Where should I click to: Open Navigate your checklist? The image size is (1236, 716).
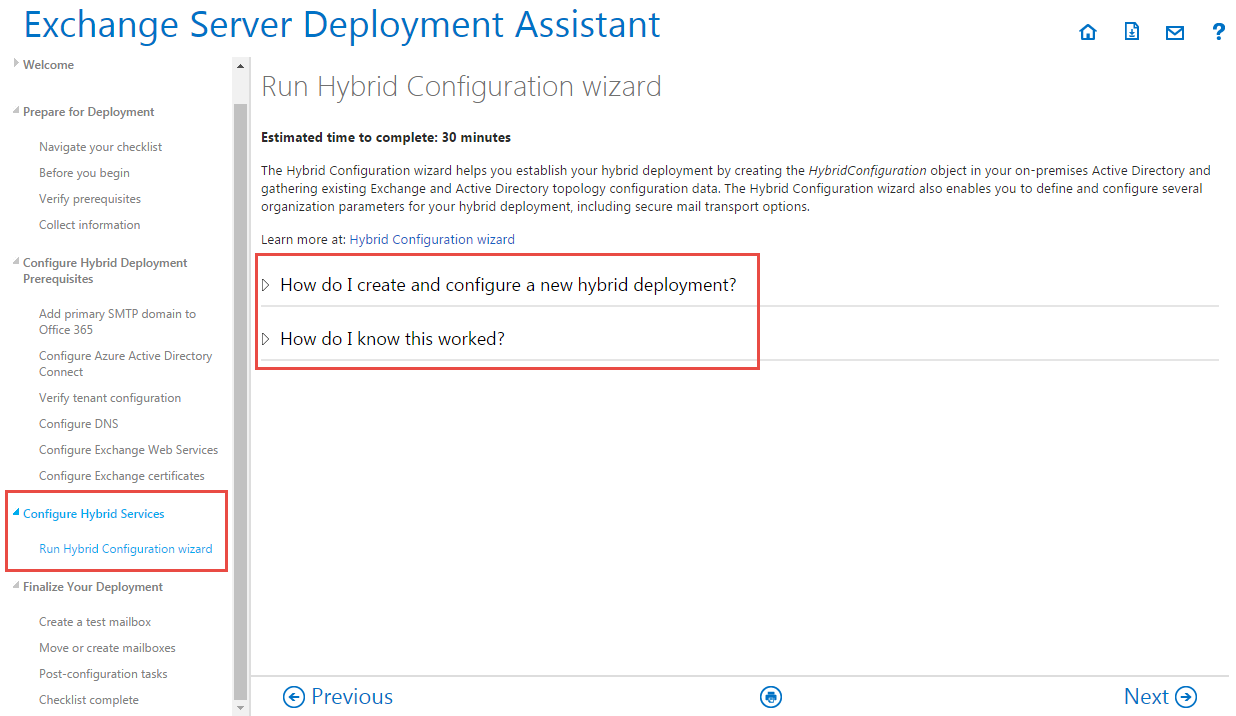pos(100,147)
